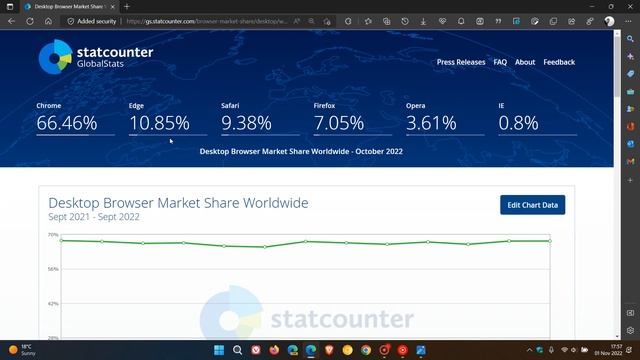
Task: Reload the page with the refresh icon
Action: coord(30,21)
